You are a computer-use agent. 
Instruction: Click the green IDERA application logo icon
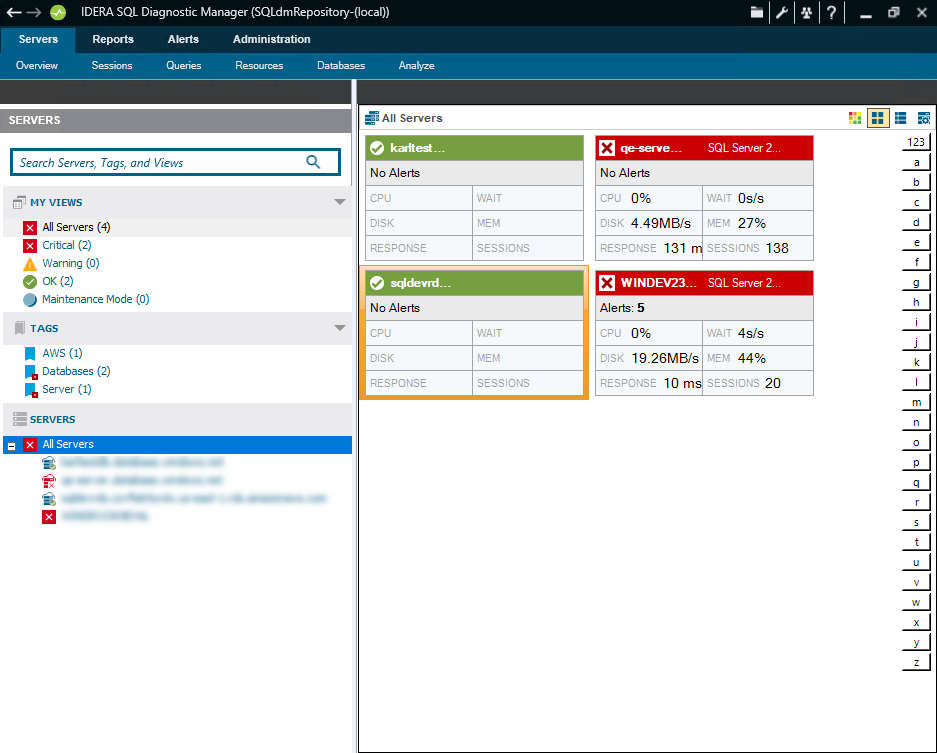(x=58, y=12)
